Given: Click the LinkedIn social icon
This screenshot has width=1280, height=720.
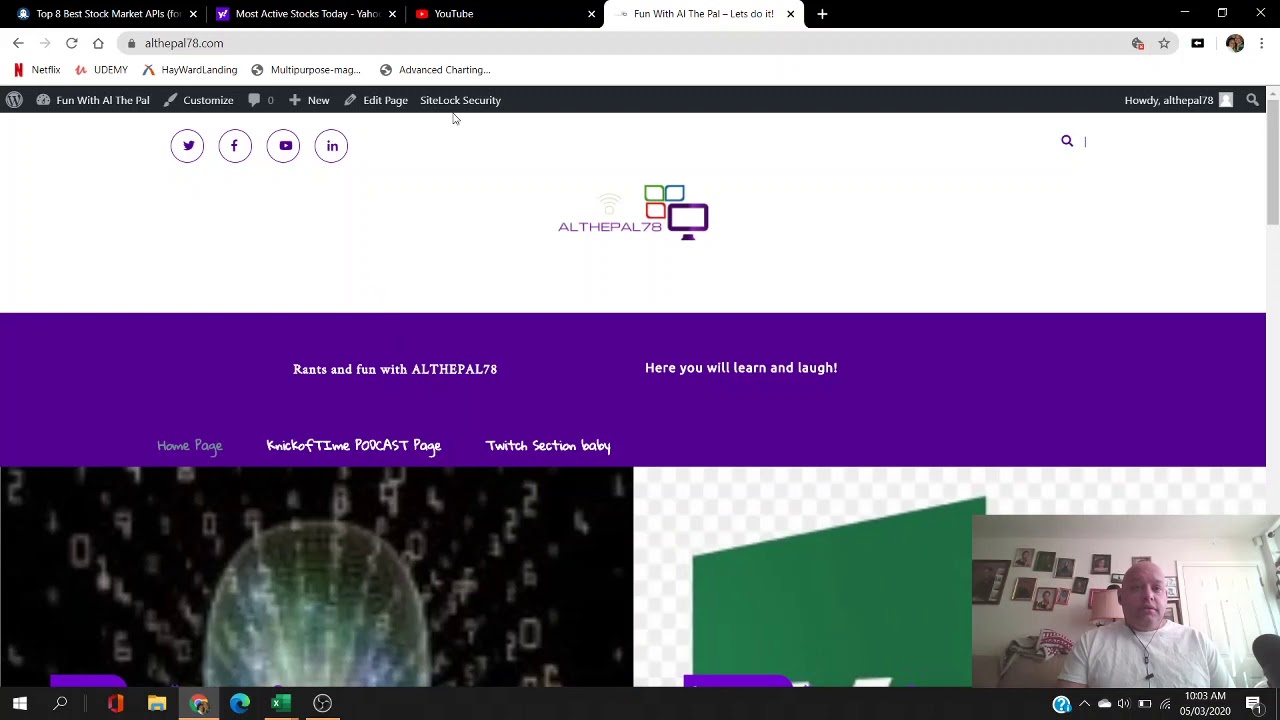Looking at the screenshot, I should pyautogui.click(x=331, y=145).
